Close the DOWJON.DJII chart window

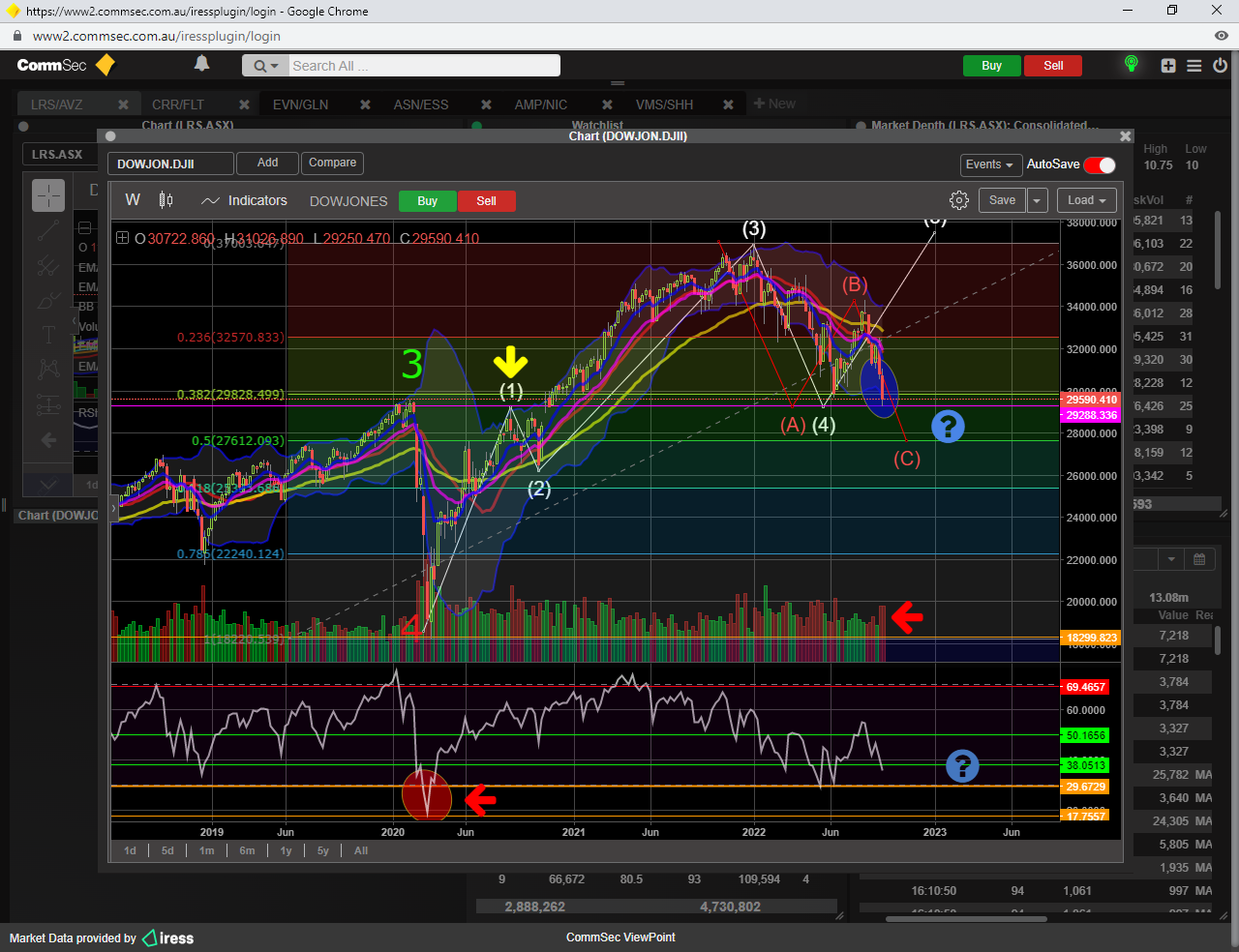pyautogui.click(x=1125, y=136)
